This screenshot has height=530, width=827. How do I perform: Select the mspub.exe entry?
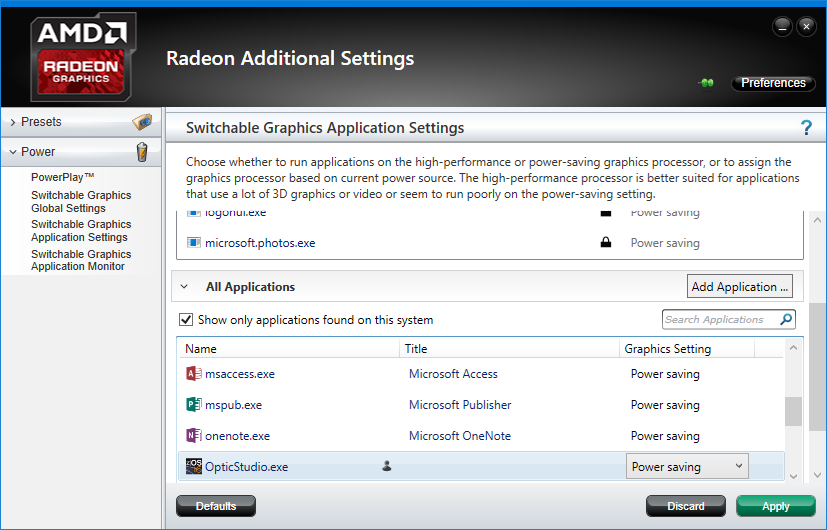[233, 405]
